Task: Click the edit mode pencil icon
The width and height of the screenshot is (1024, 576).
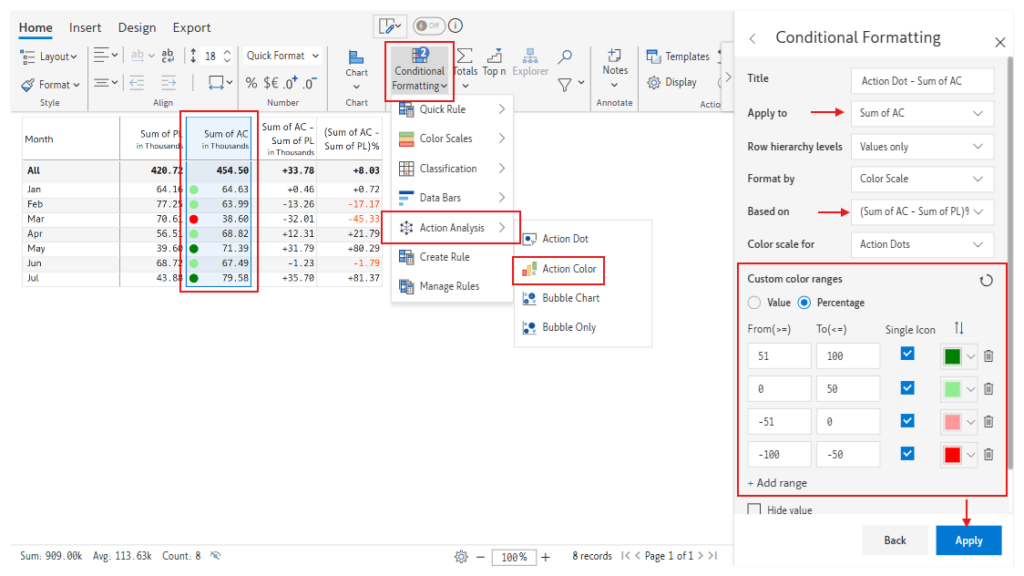Action: click(x=391, y=26)
